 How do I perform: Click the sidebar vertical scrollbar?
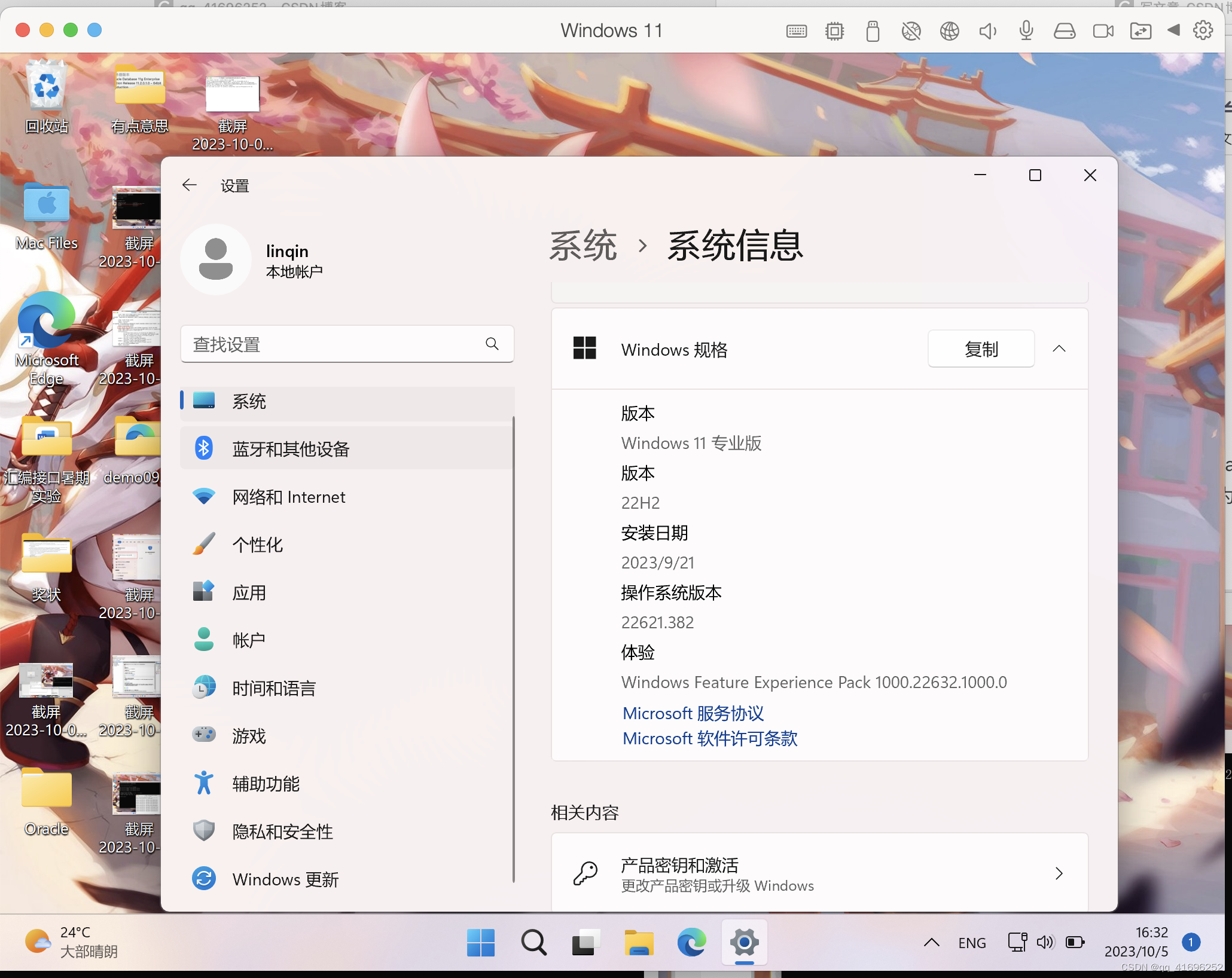(514, 646)
